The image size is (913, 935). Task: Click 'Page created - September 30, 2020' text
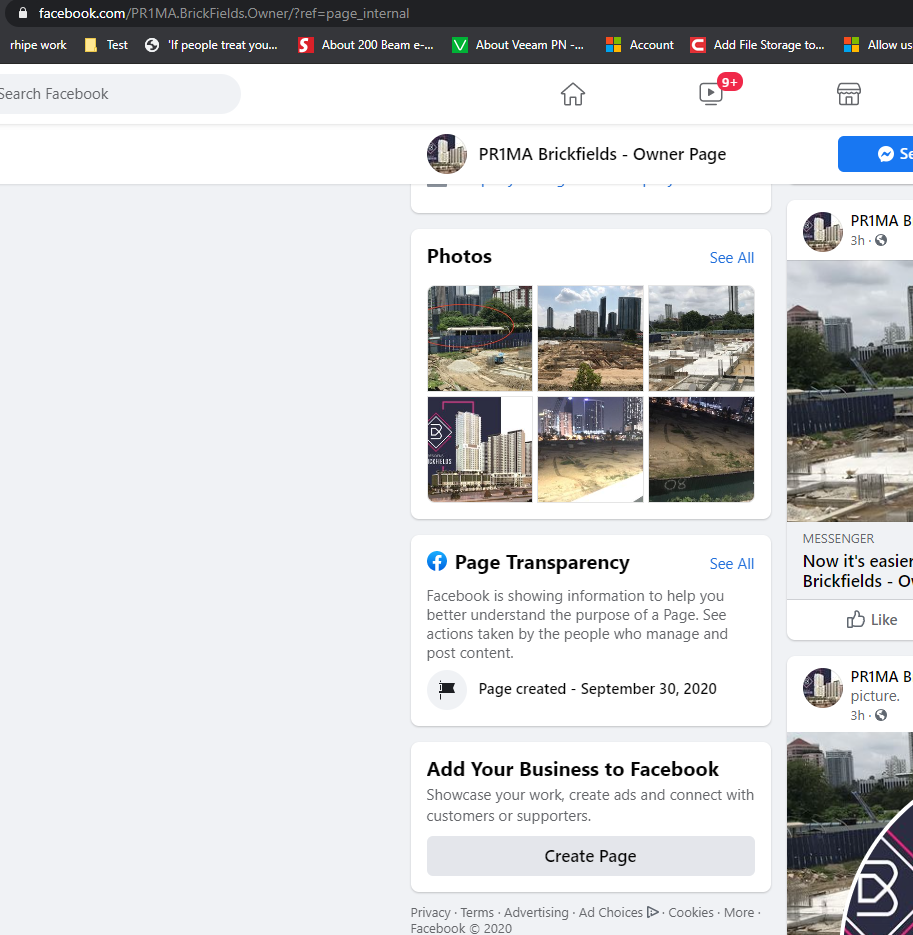tap(598, 689)
